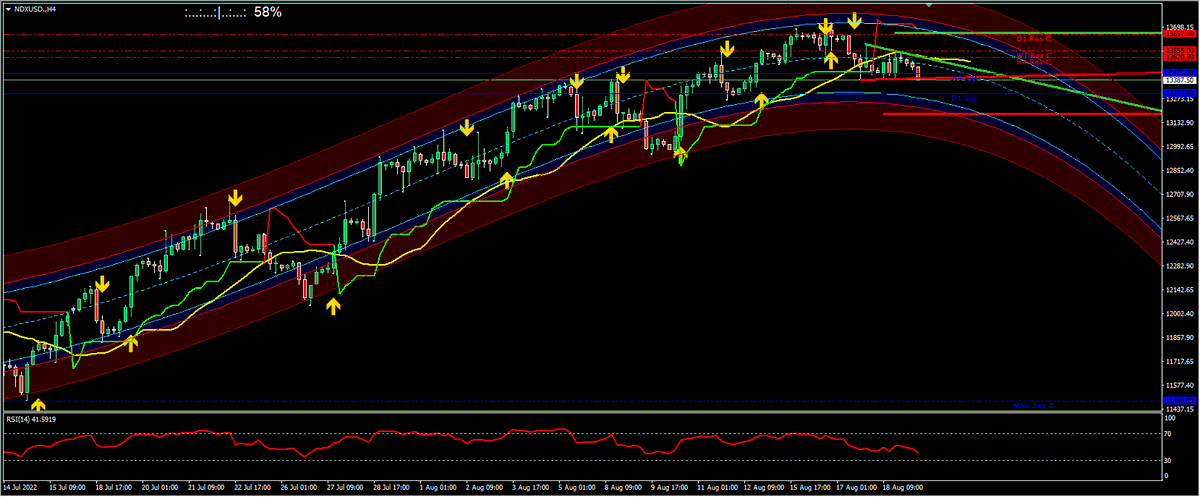
Task: Click the 58% indicator readout
Action: point(267,12)
